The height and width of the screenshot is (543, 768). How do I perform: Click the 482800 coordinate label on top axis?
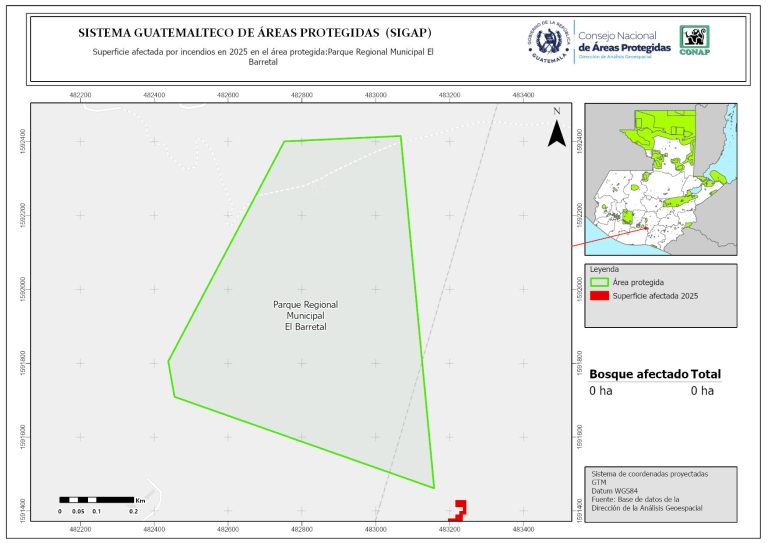tap(303, 95)
